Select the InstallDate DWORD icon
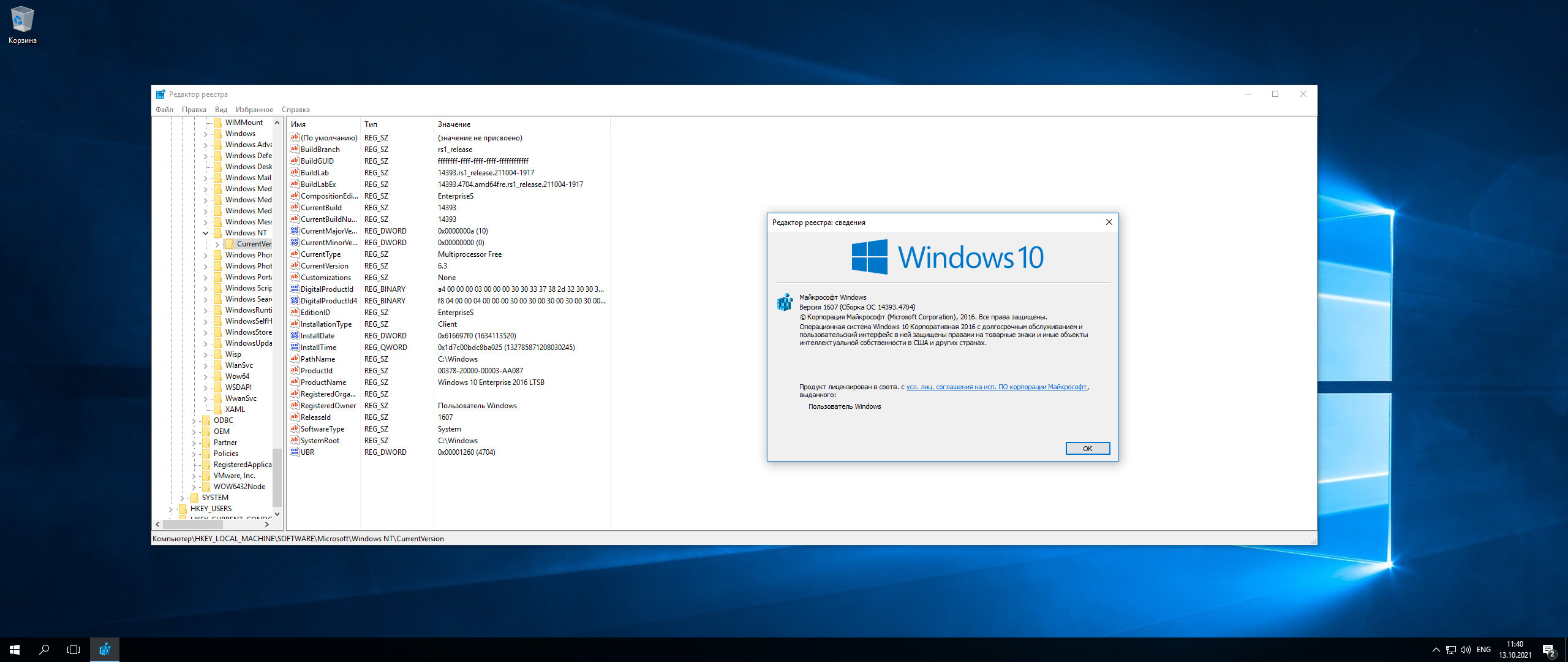1568x662 pixels. pos(295,335)
